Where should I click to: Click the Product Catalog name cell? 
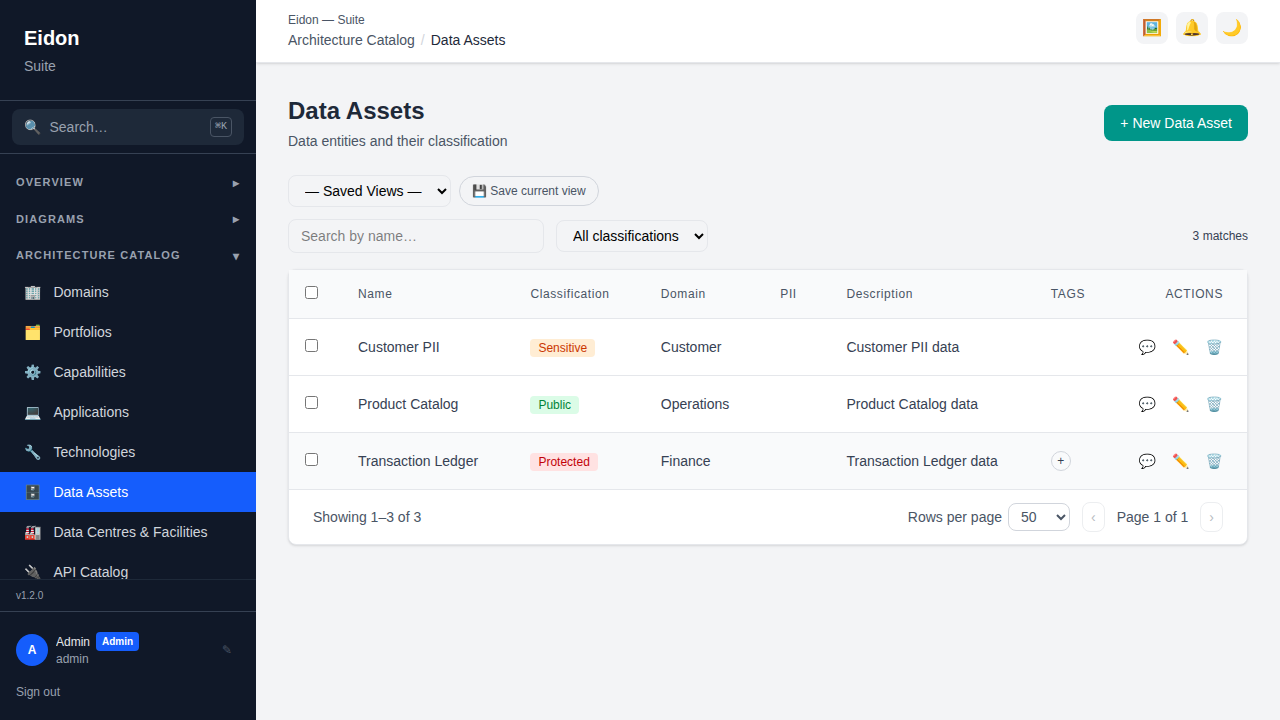pyautogui.click(x=408, y=404)
